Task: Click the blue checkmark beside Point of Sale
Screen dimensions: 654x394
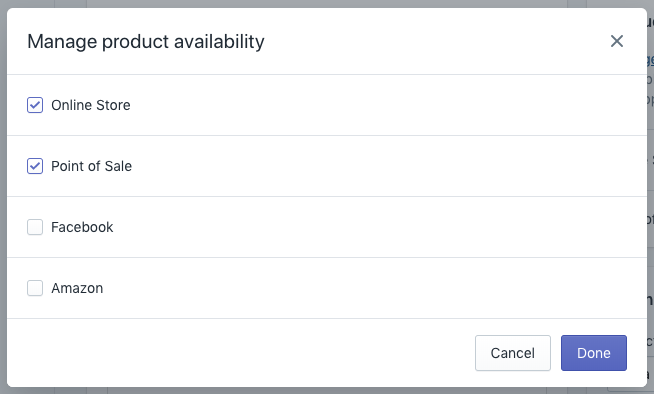Action: [35, 166]
